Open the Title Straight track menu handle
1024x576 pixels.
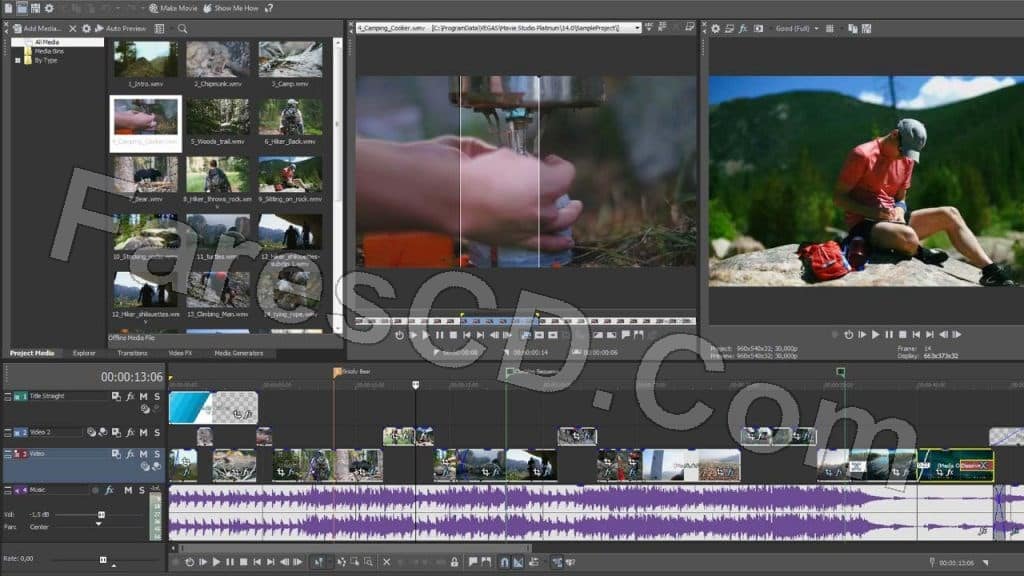8,396
